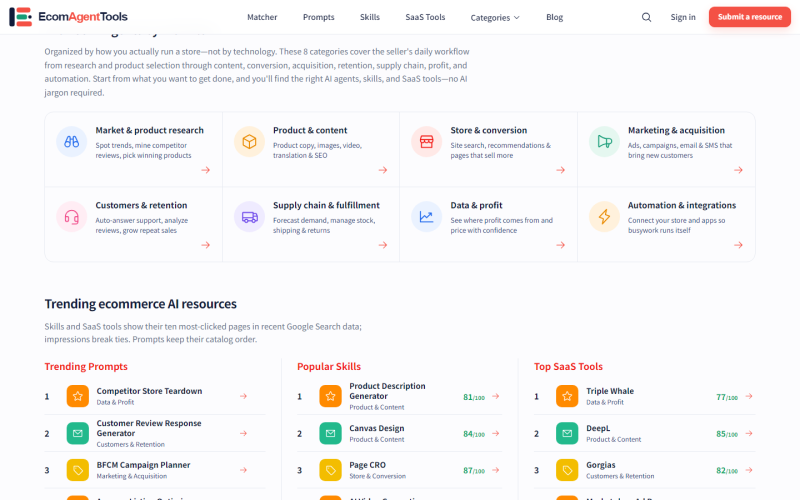Click arrow on Market & product research card
The width and height of the screenshot is (800, 500).
[206, 170]
